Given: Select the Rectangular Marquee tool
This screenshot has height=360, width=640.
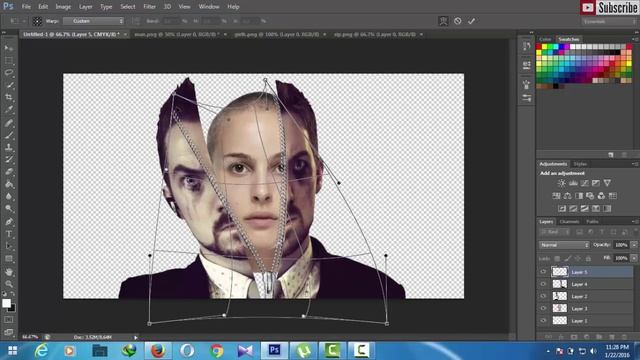Looking at the screenshot, I should point(9,61).
